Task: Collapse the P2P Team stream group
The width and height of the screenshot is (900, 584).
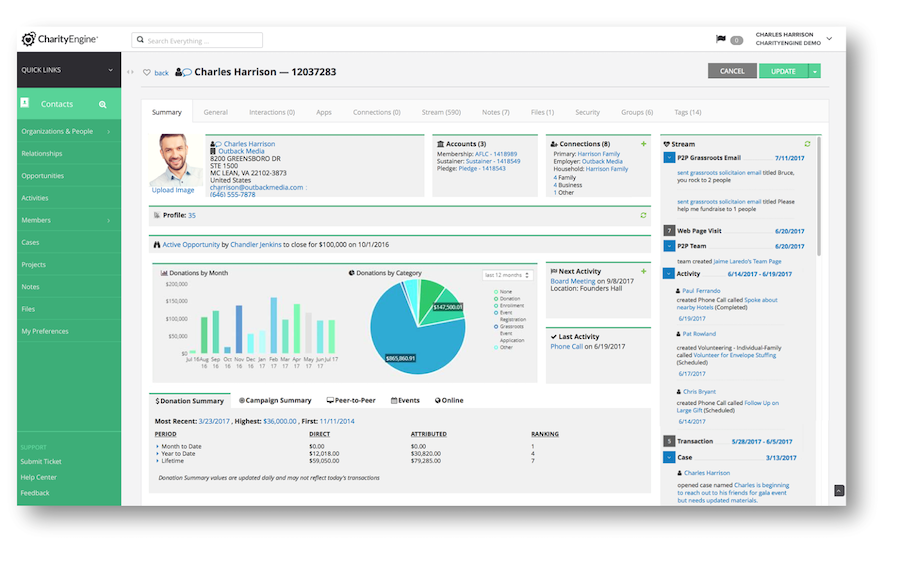Action: [x=669, y=246]
